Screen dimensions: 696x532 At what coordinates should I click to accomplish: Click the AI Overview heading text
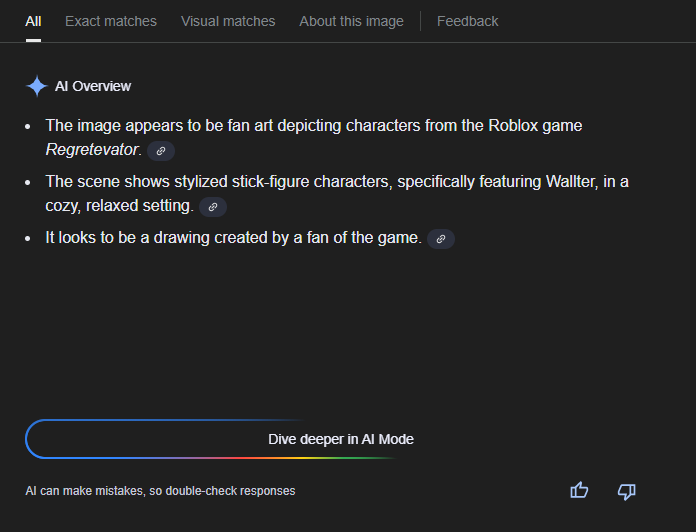tap(93, 86)
